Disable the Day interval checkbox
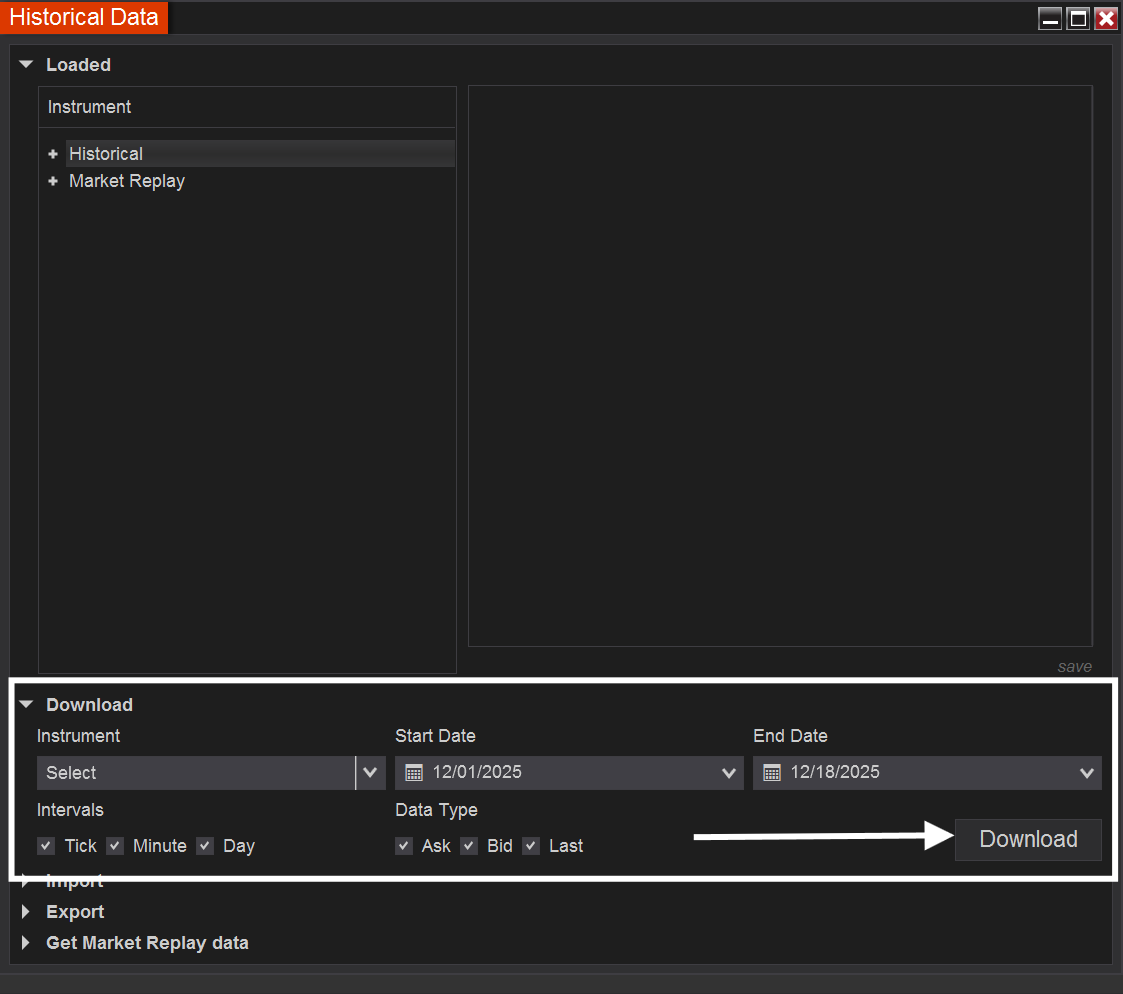 click(x=205, y=846)
